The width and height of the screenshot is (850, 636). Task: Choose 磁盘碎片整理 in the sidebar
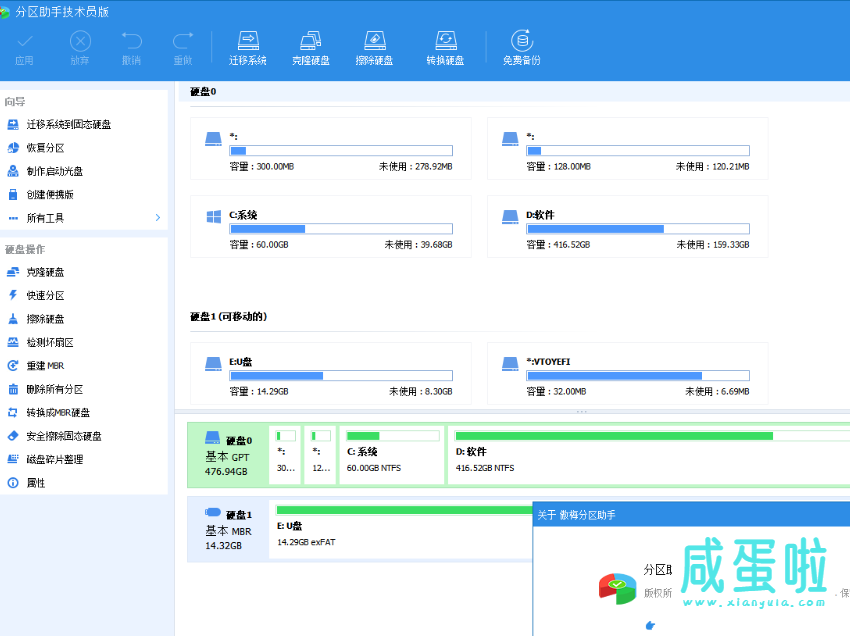point(55,460)
